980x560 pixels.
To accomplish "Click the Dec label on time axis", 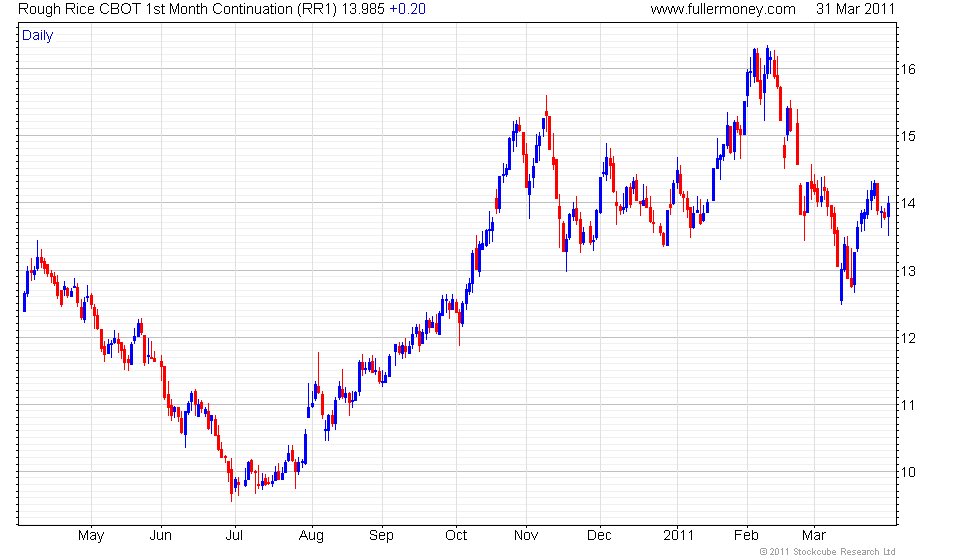I will pyautogui.click(x=599, y=536).
